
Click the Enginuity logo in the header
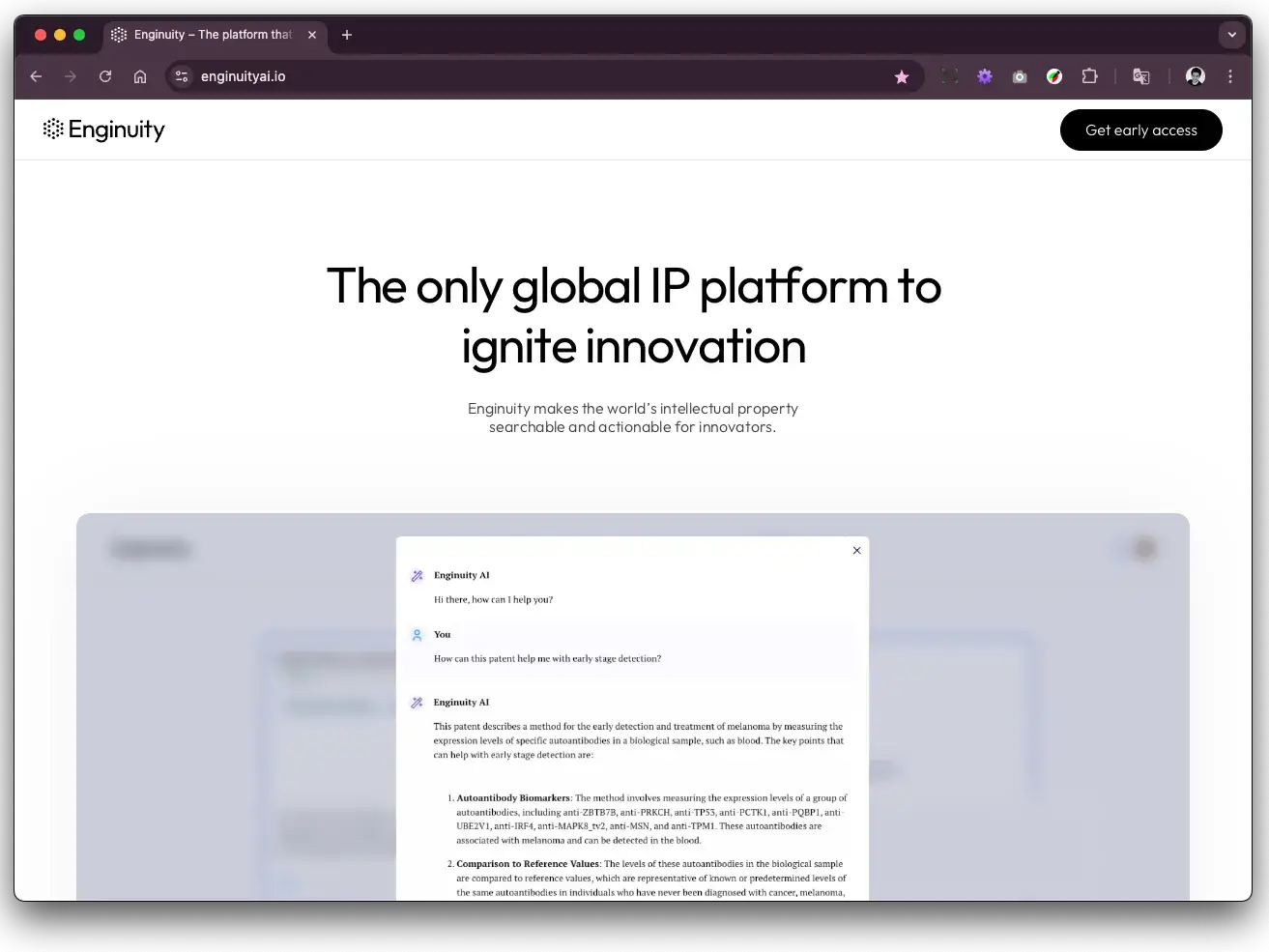coord(104,130)
